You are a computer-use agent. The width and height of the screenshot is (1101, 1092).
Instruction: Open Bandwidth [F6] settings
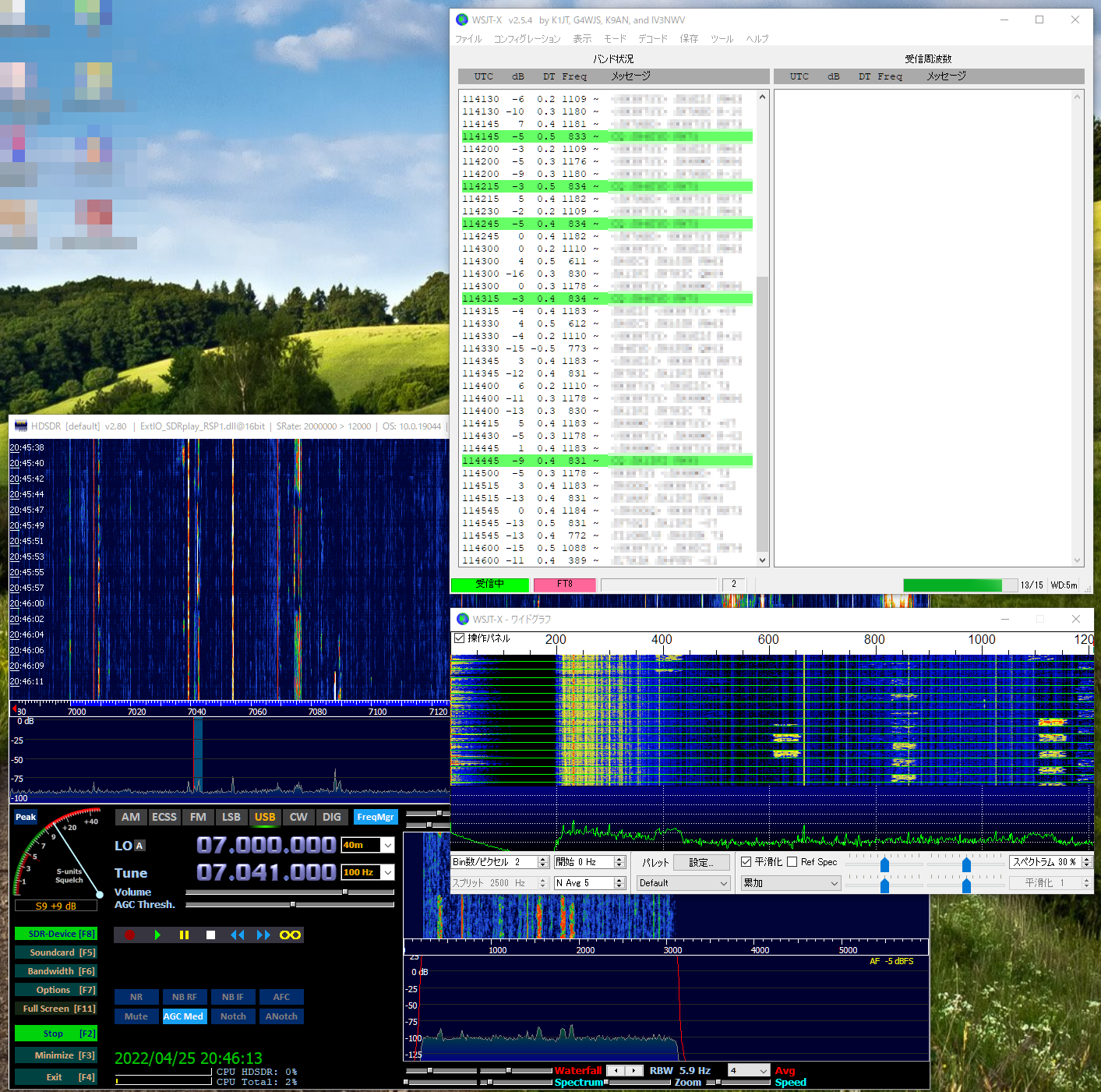(x=56, y=971)
